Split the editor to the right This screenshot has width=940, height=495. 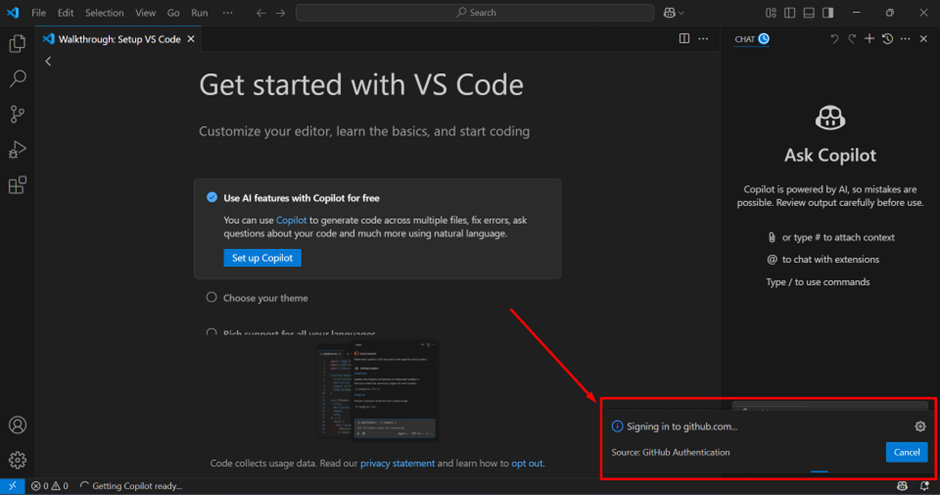[x=684, y=38]
